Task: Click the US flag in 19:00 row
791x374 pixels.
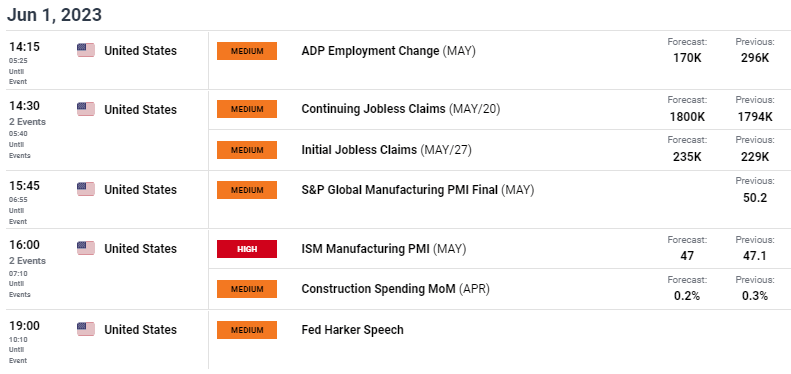Action: click(86, 329)
